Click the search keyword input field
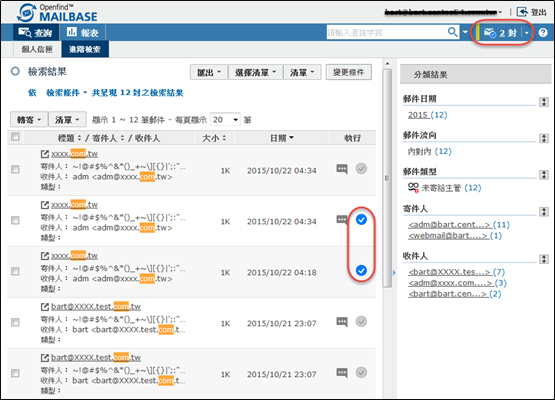The height and width of the screenshot is (400, 555). point(386,32)
